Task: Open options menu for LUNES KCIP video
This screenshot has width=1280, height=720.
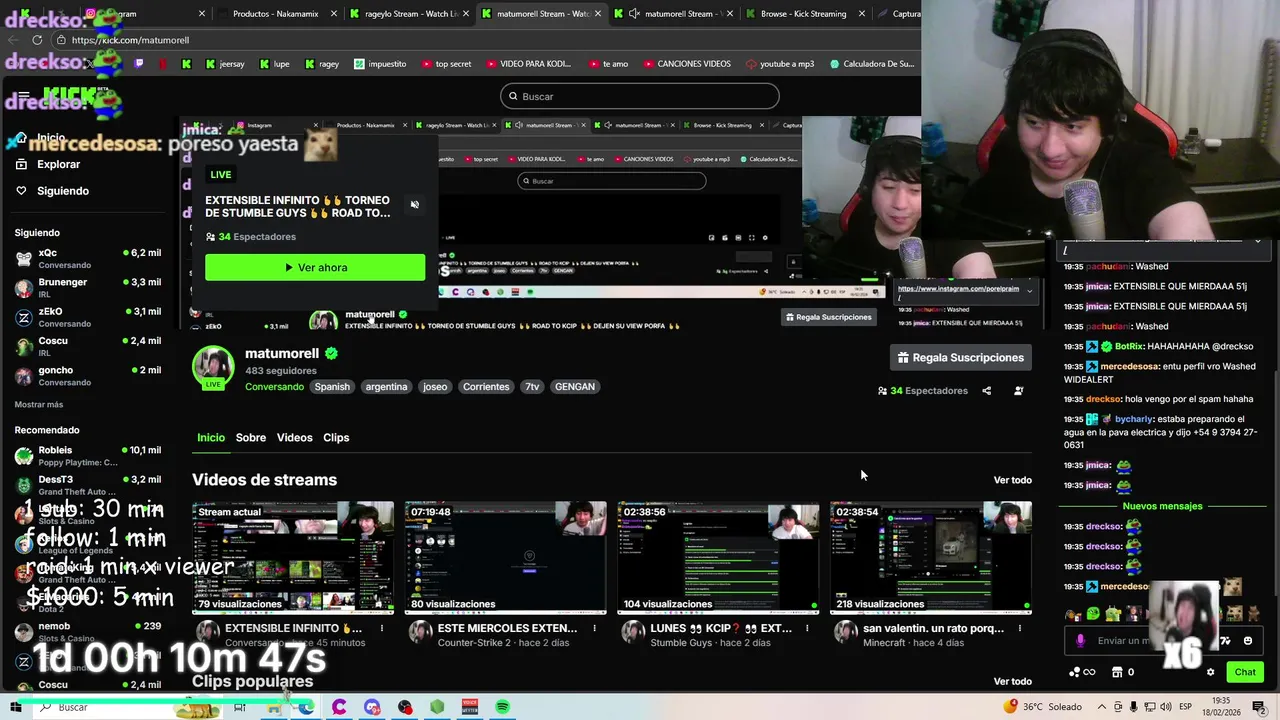Action: pos(807,628)
